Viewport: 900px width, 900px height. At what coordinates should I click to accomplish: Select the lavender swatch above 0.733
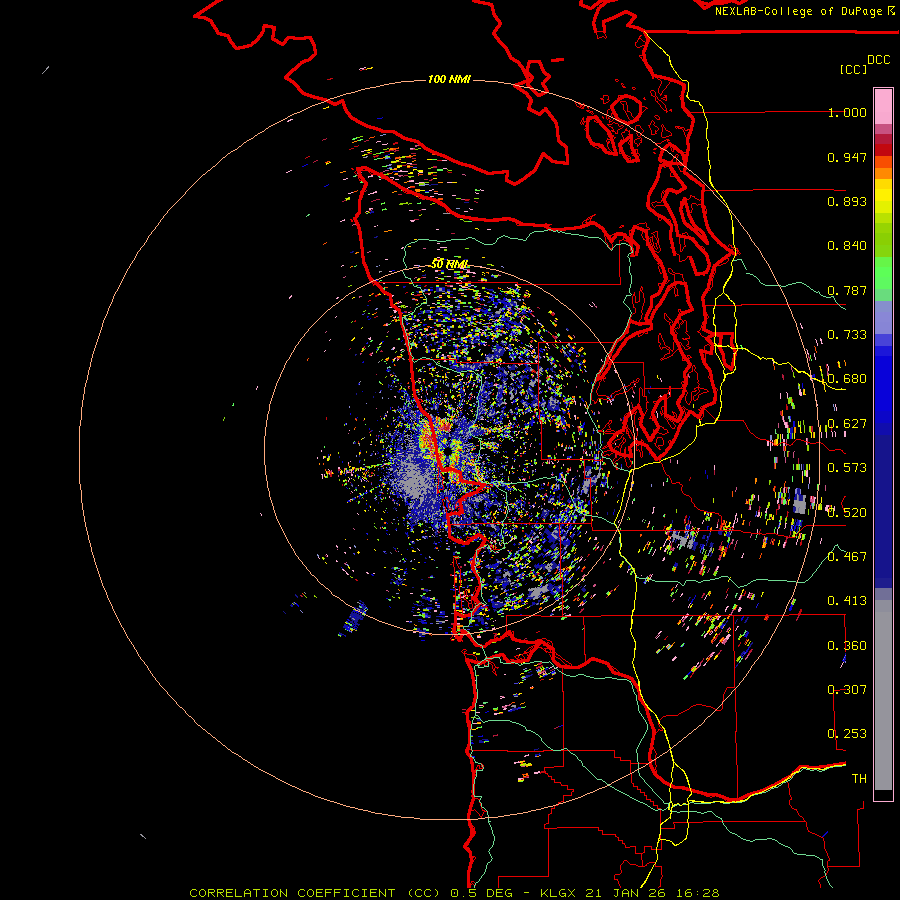coord(883,317)
